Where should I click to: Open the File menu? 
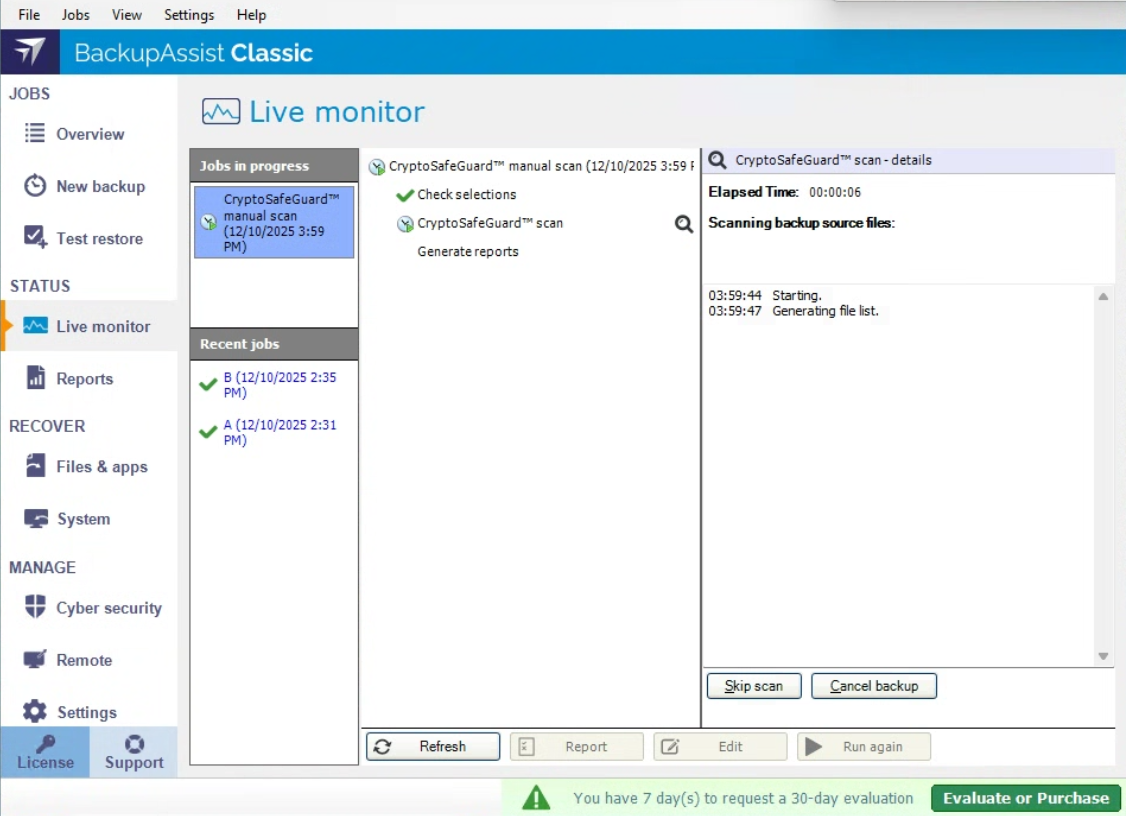coord(29,15)
